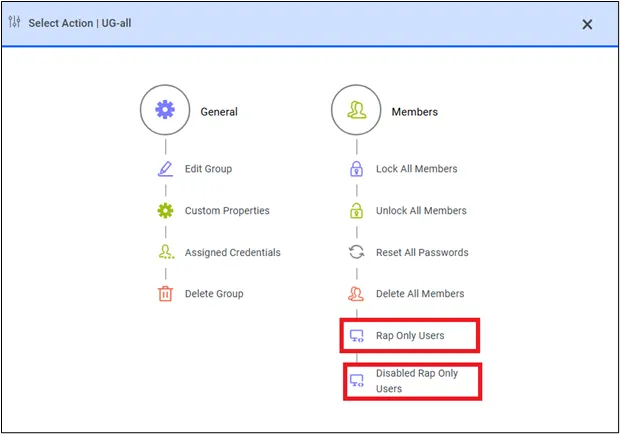
Task: Select Lock All Members
Action: pos(417,169)
